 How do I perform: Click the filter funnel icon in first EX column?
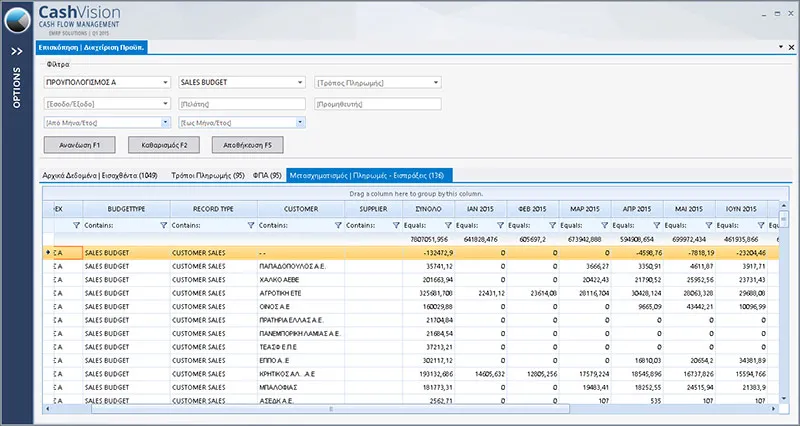tap(77, 225)
